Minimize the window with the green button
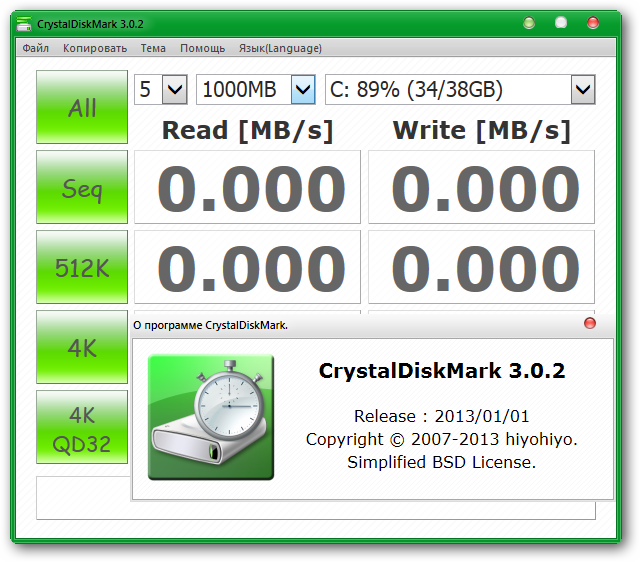This screenshot has width=640, height=562. [529, 23]
